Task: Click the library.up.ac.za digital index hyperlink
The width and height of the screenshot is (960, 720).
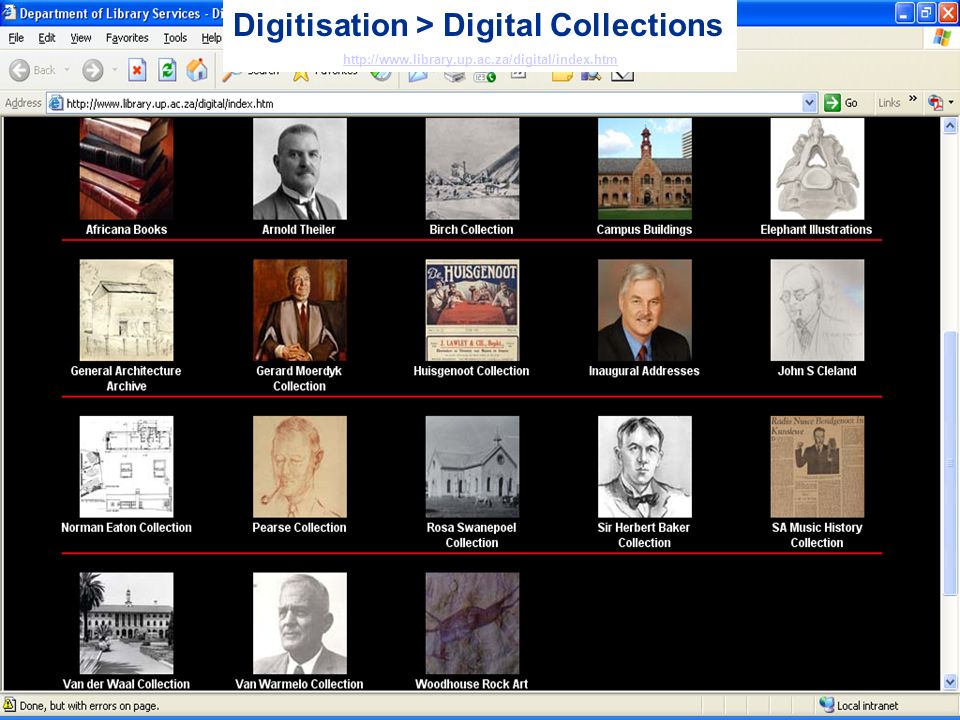Action: click(x=480, y=59)
